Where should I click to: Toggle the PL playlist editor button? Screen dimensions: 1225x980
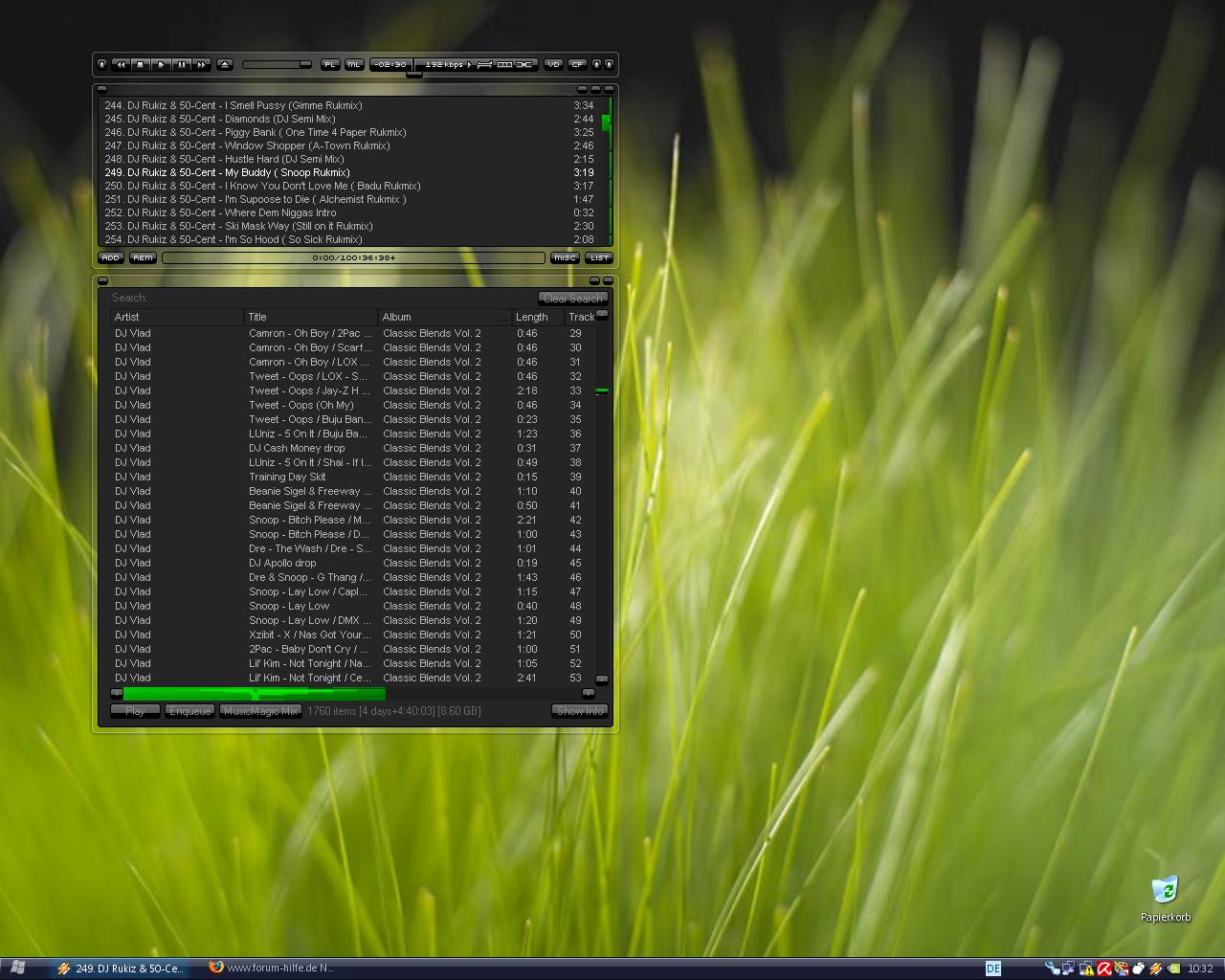(x=330, y=64)
